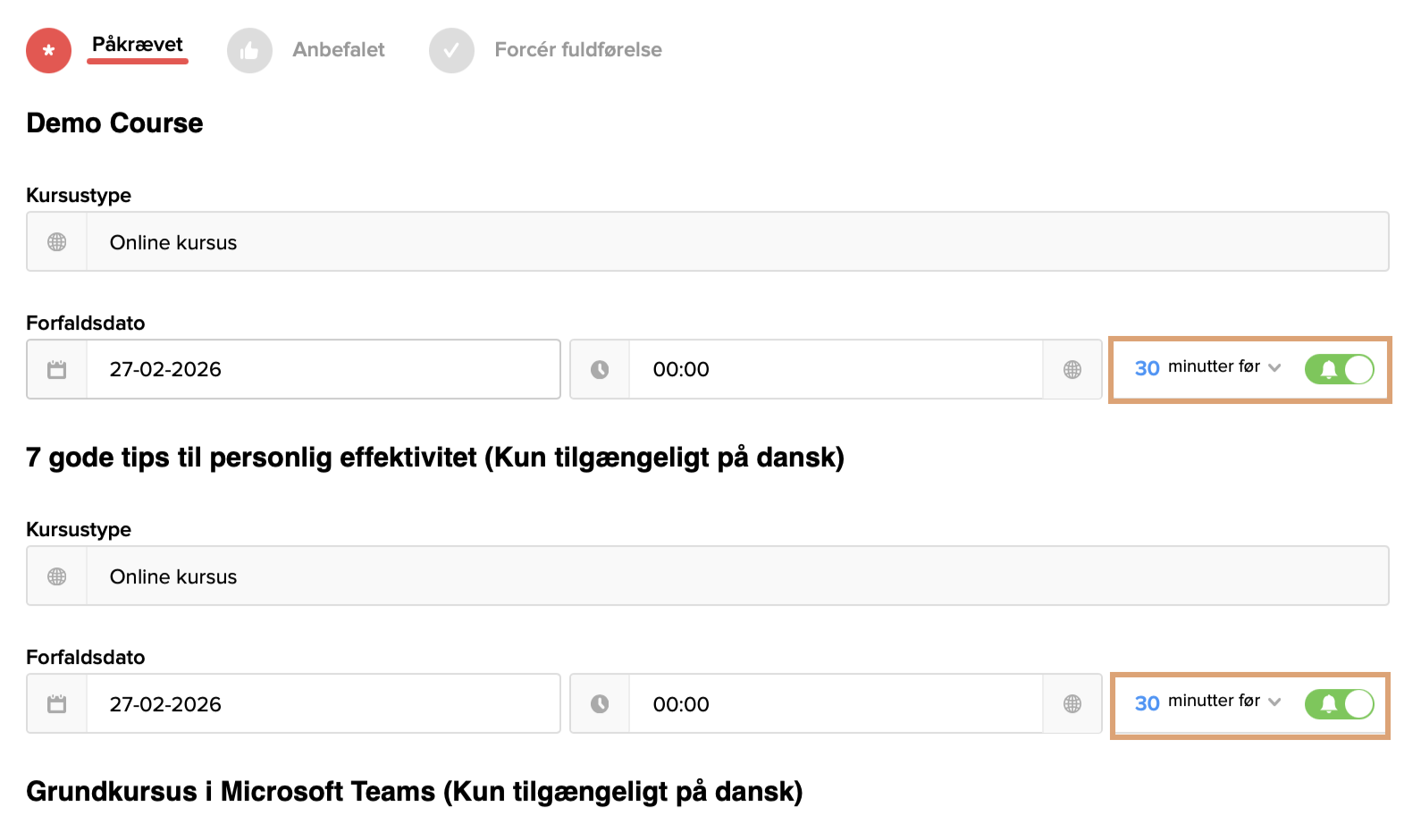The width and height of the screenshot is (1421, 840).
Task: Select the Forcér fuldførelse tab
Action: pyautogui.click(x=578, y=50)
